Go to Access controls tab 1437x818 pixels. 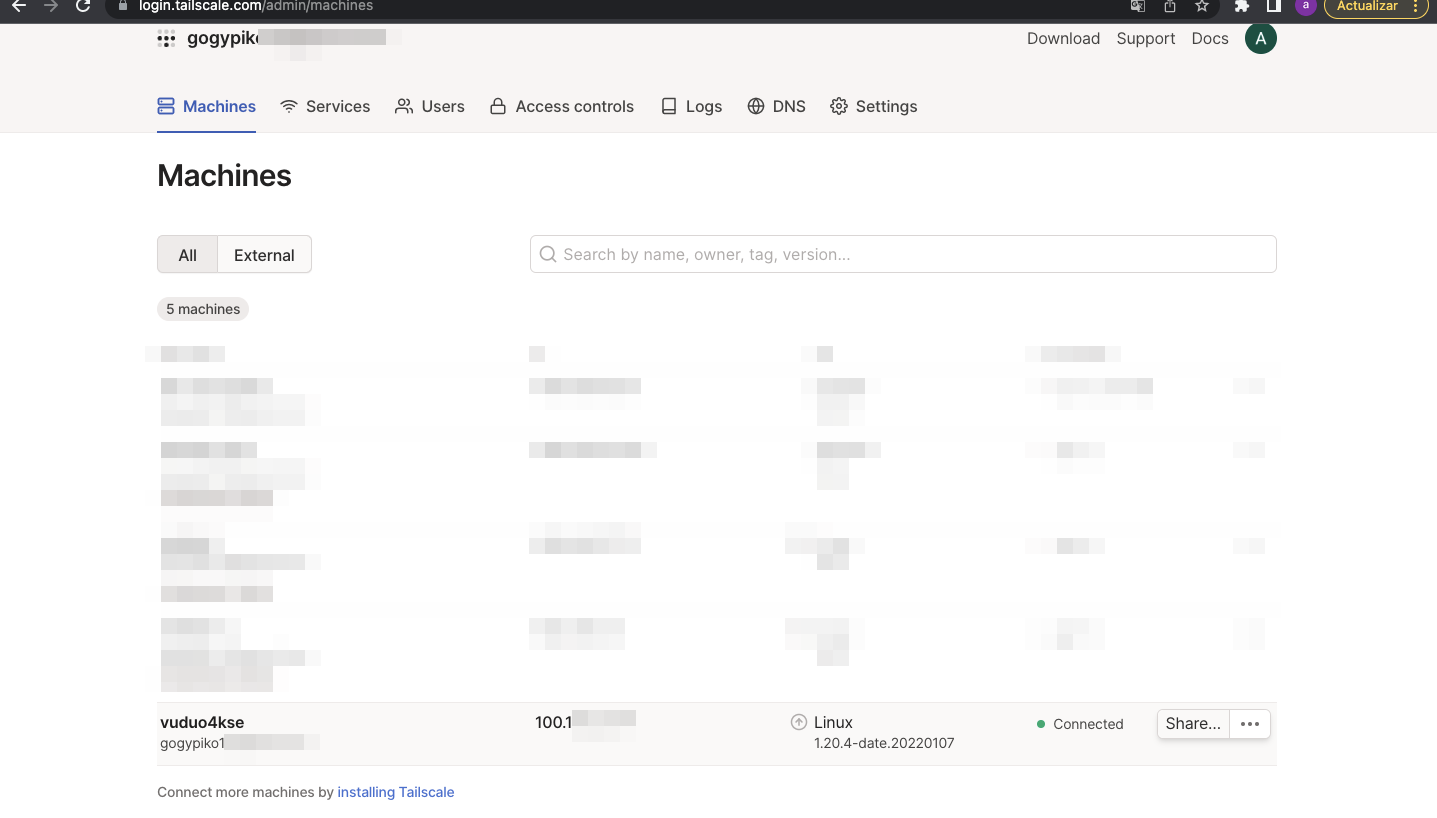562,106
